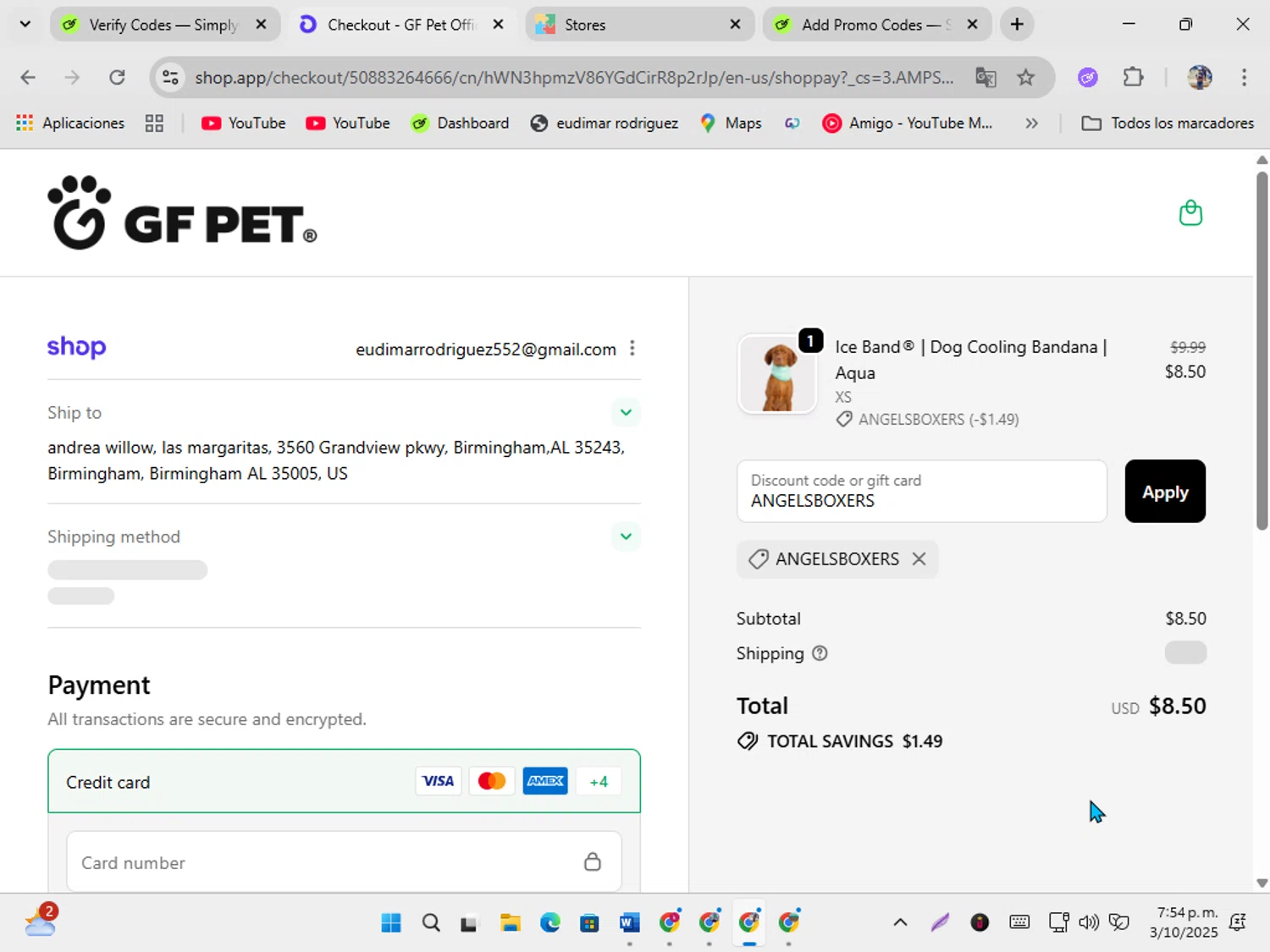Focus the Card number input field

344,862
